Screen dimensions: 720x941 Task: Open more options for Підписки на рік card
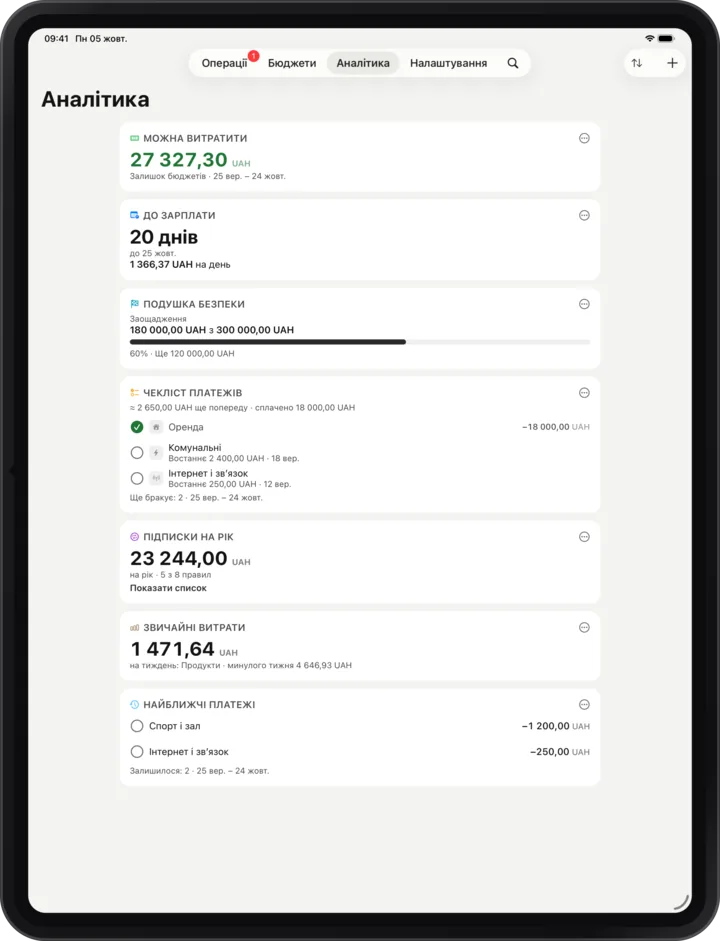pyautogui.click(x=584, y=537)
